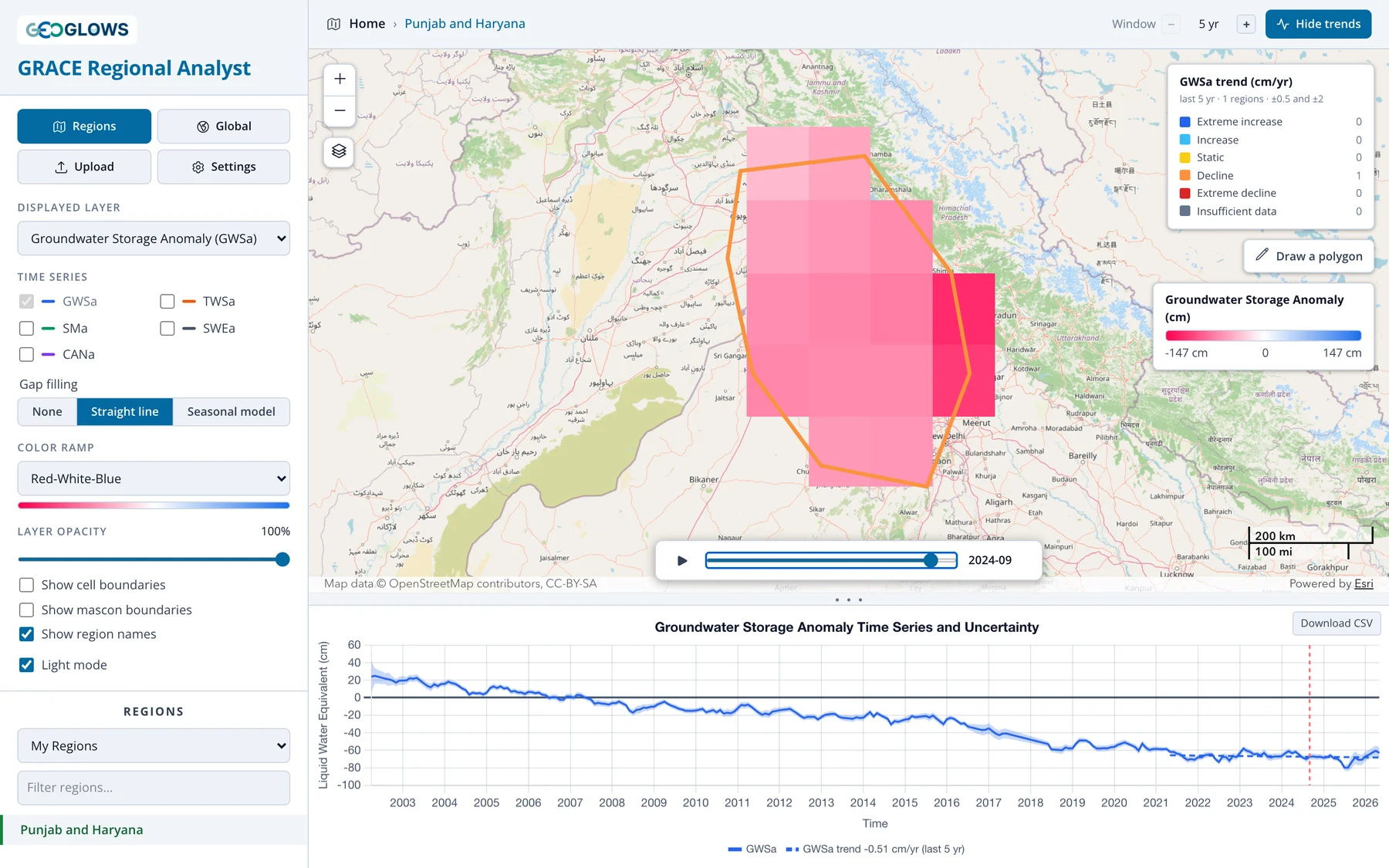Open the Color Ramp dropdown
The height and width of the screenshot is (868, 1389).
pos(154,478)
